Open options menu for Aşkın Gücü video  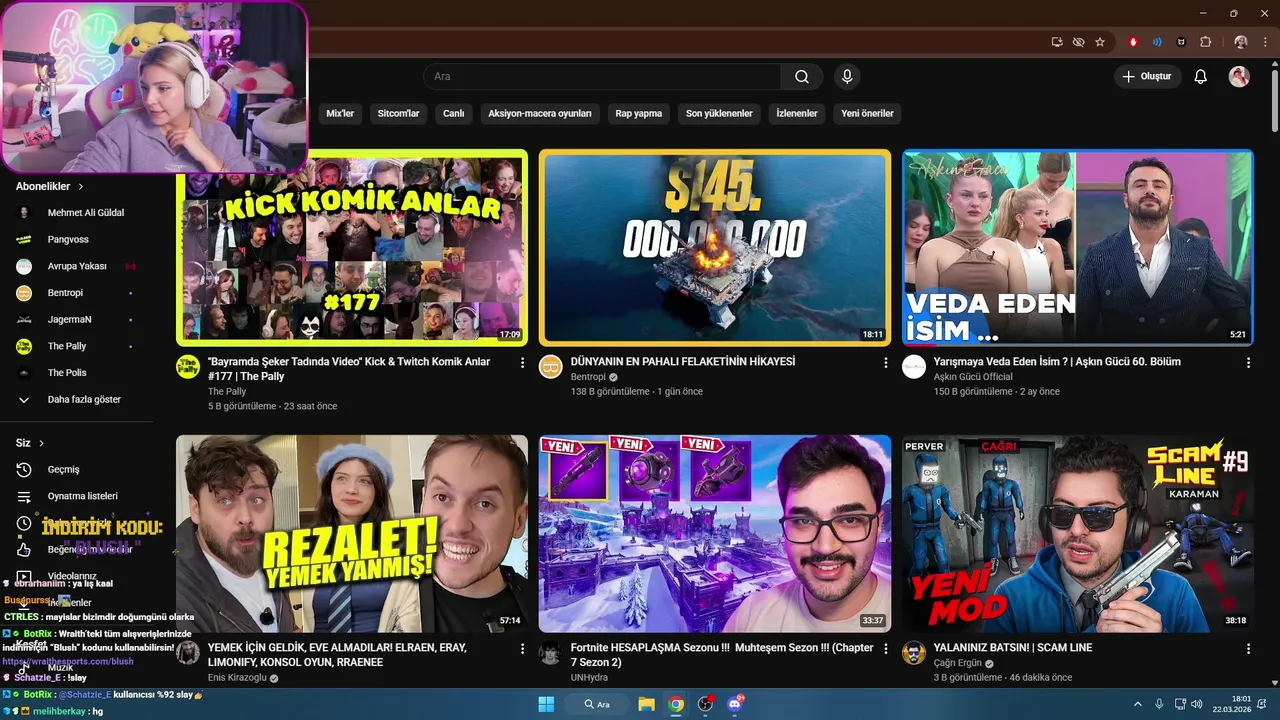(1248, 363)
